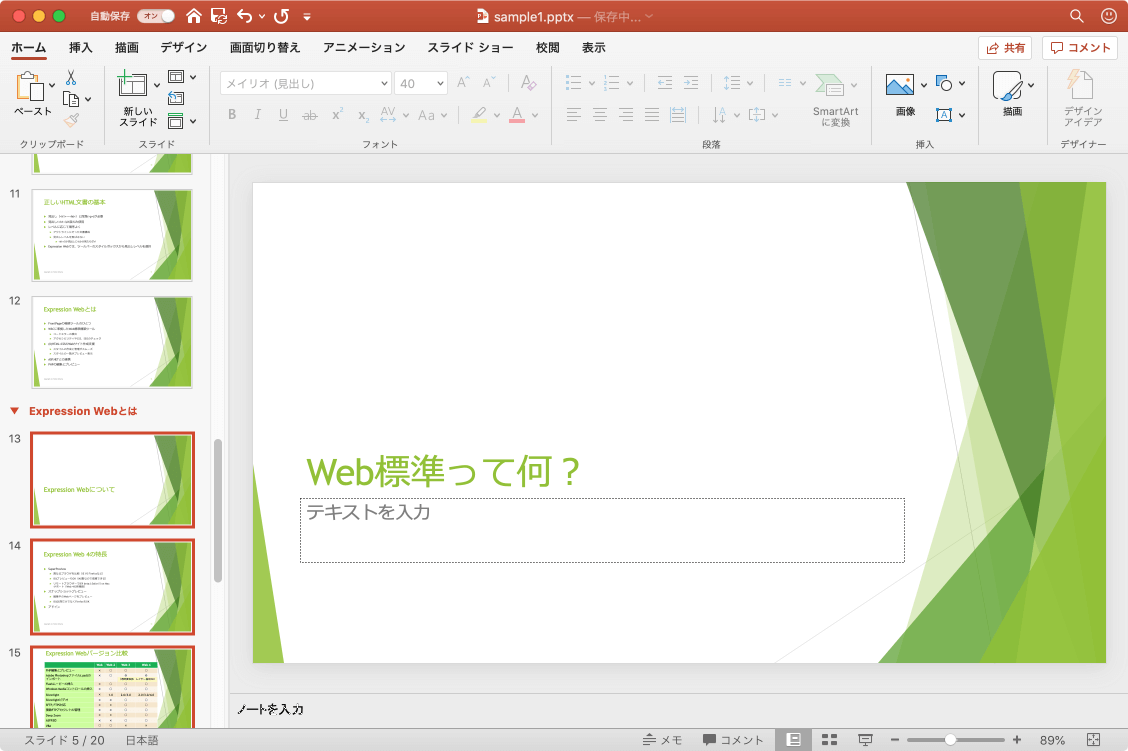The image size is (1128, 751).
Task: Click the Draw pen icon
Action: (x=1007, y=86)
